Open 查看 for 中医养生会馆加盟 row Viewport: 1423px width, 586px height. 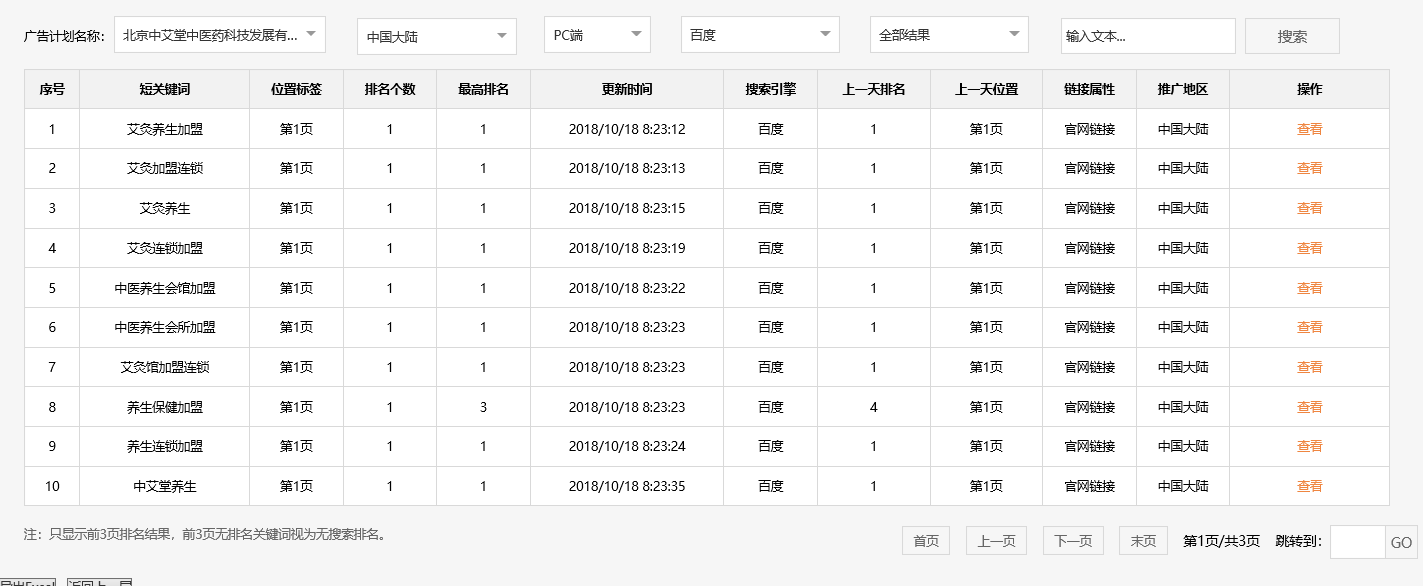point(1309,287)
